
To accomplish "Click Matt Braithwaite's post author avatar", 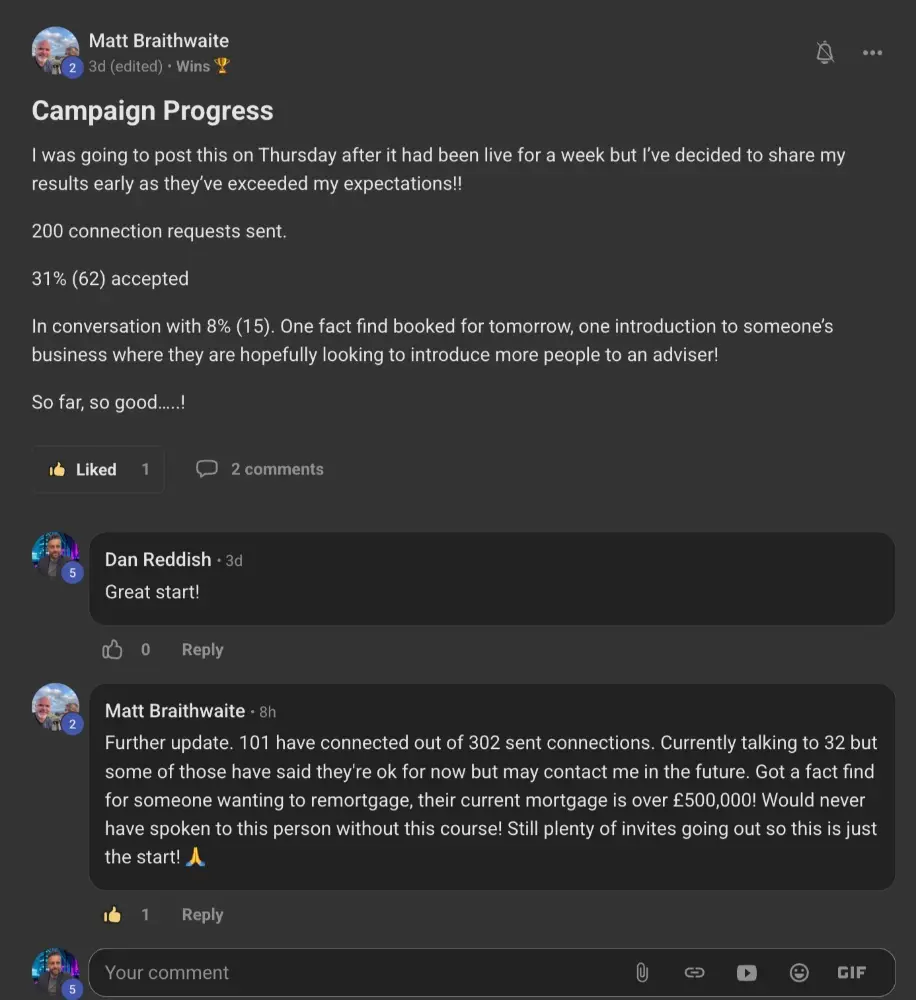I will tap(55, 50).
